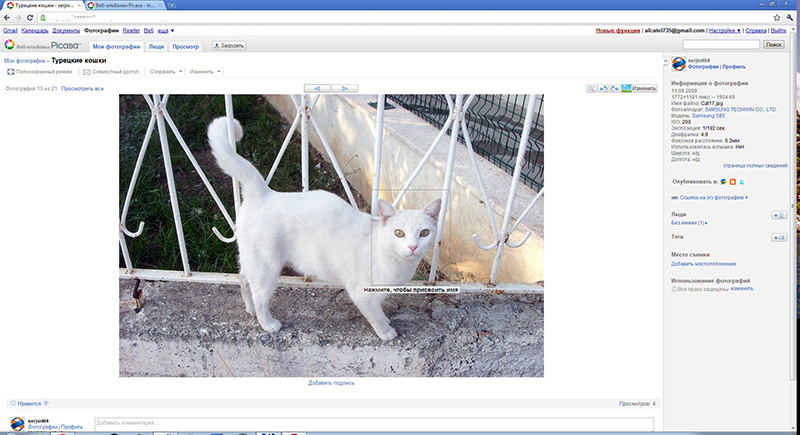
Task: Rotate the photo clockwise
Action: coord(614,88)
